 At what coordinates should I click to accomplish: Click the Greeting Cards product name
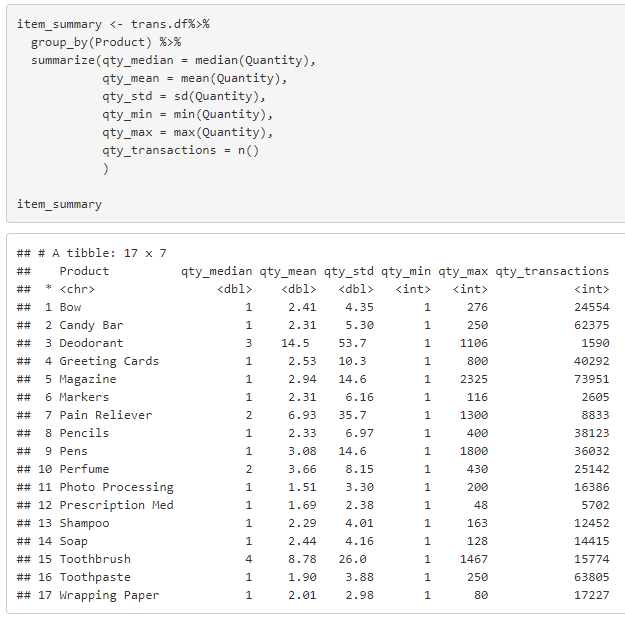pyautogui.click(x=109, y=361)
